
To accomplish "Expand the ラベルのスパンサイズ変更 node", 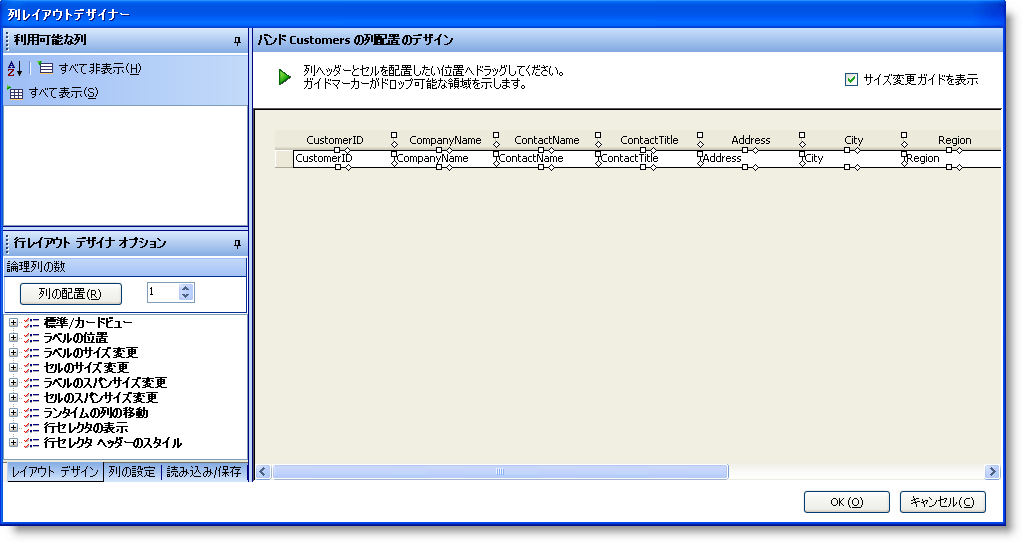I will [x=13, y=382].
